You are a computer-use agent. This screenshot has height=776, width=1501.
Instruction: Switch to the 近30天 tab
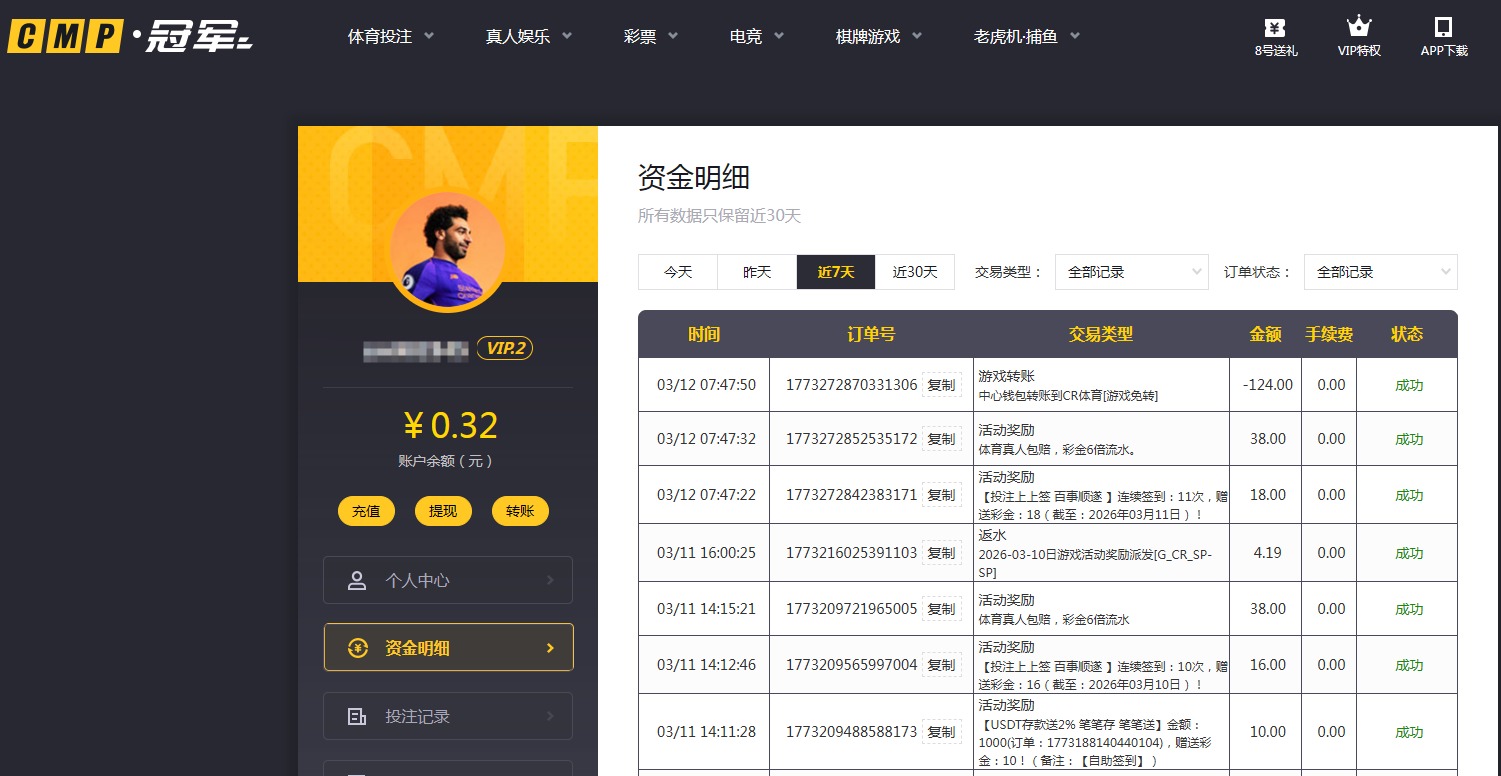[x=914, y=271]
